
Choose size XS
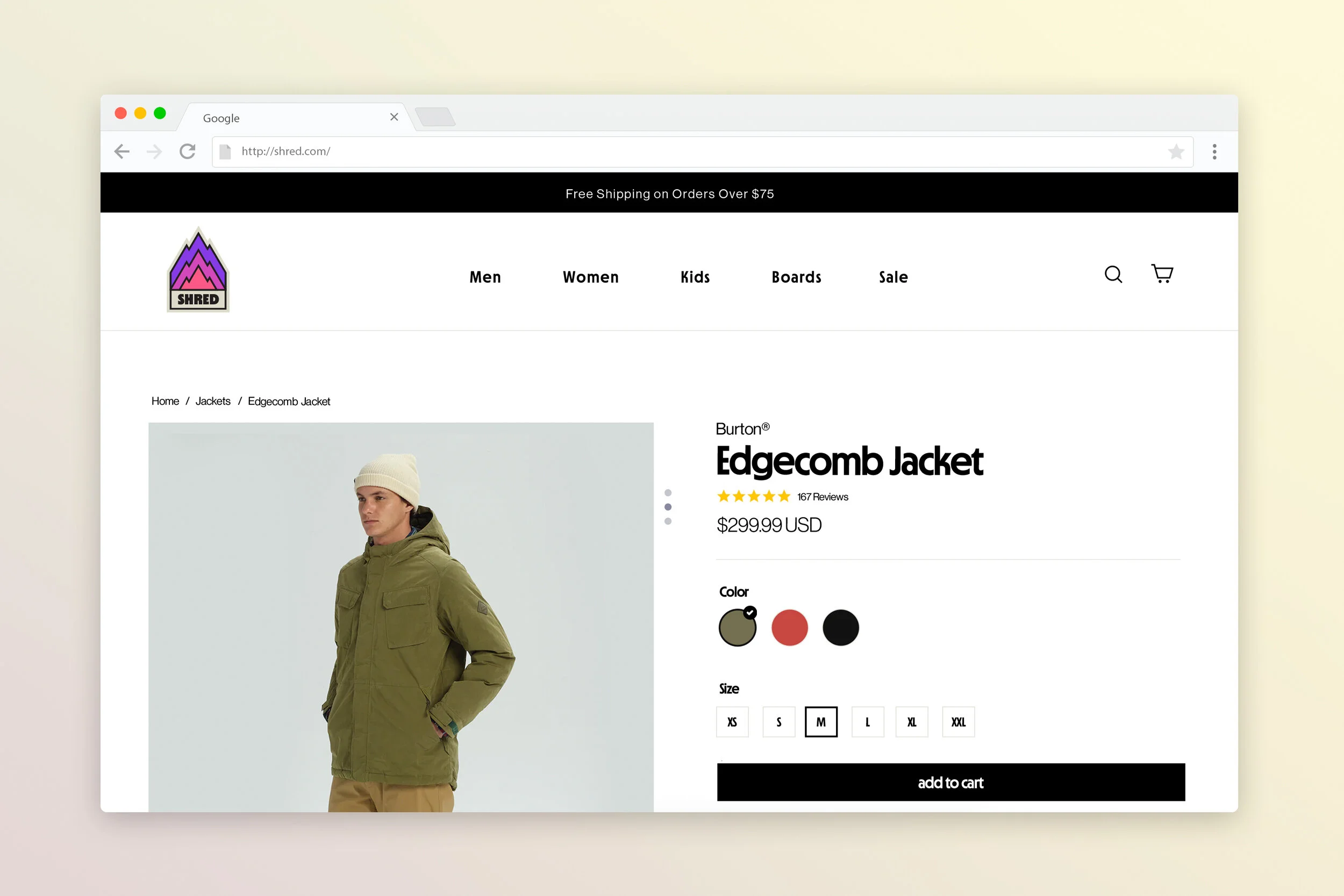(x=732, y=722)
